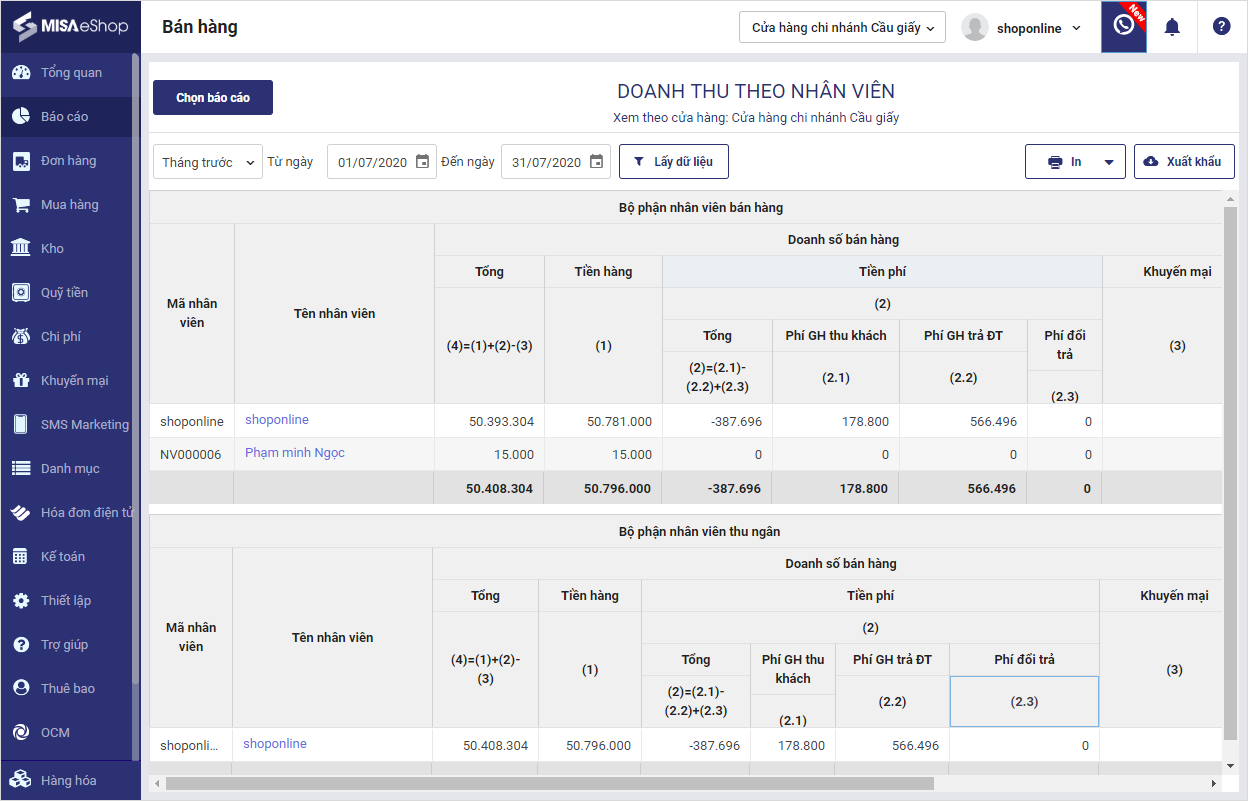The width and height of the screenshot is (1248, 801).
Task: Open Quỹ tiền in the sidebar
Action: (x=64, y=293)
